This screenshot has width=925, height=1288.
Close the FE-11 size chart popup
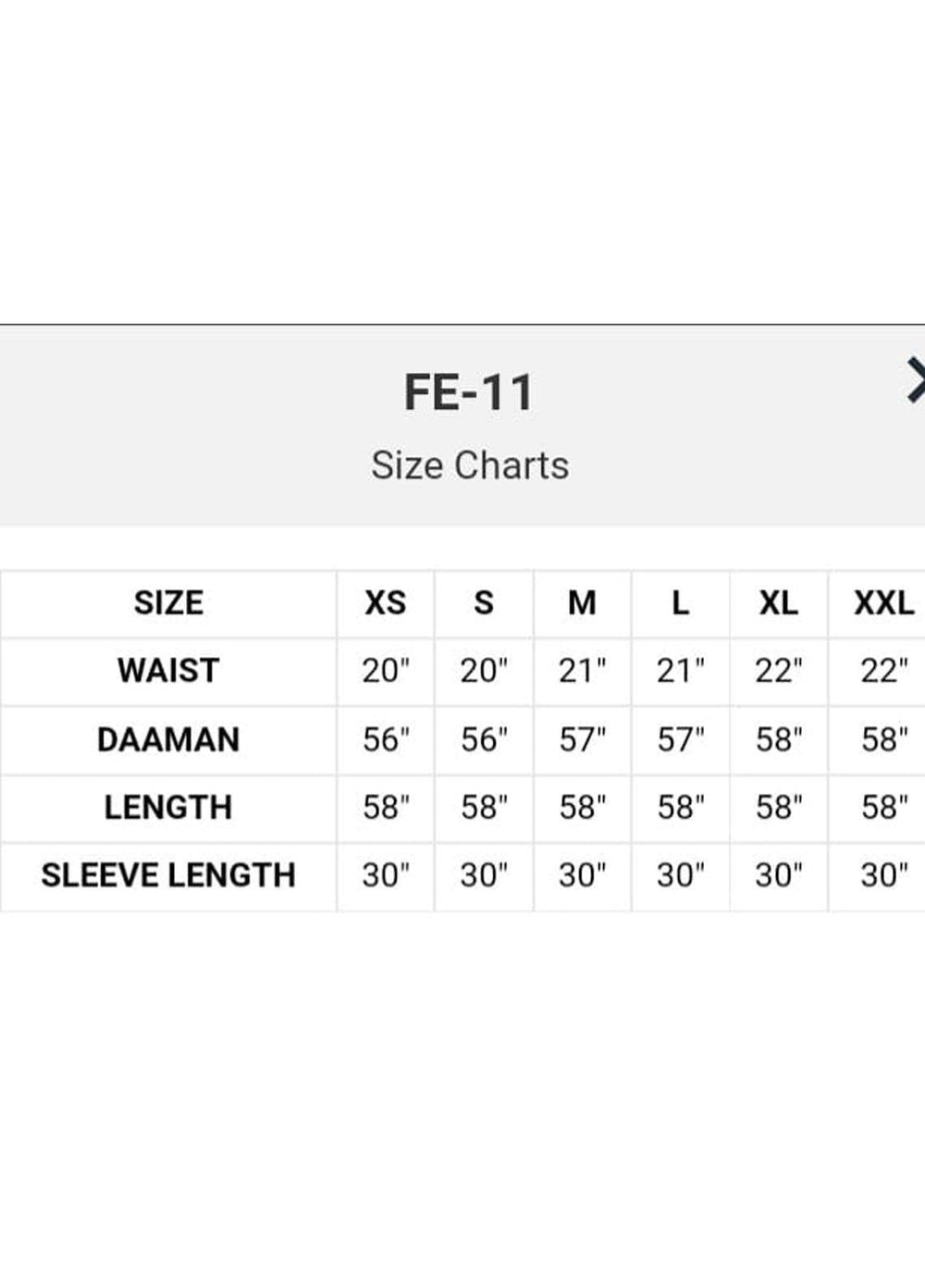916,380
